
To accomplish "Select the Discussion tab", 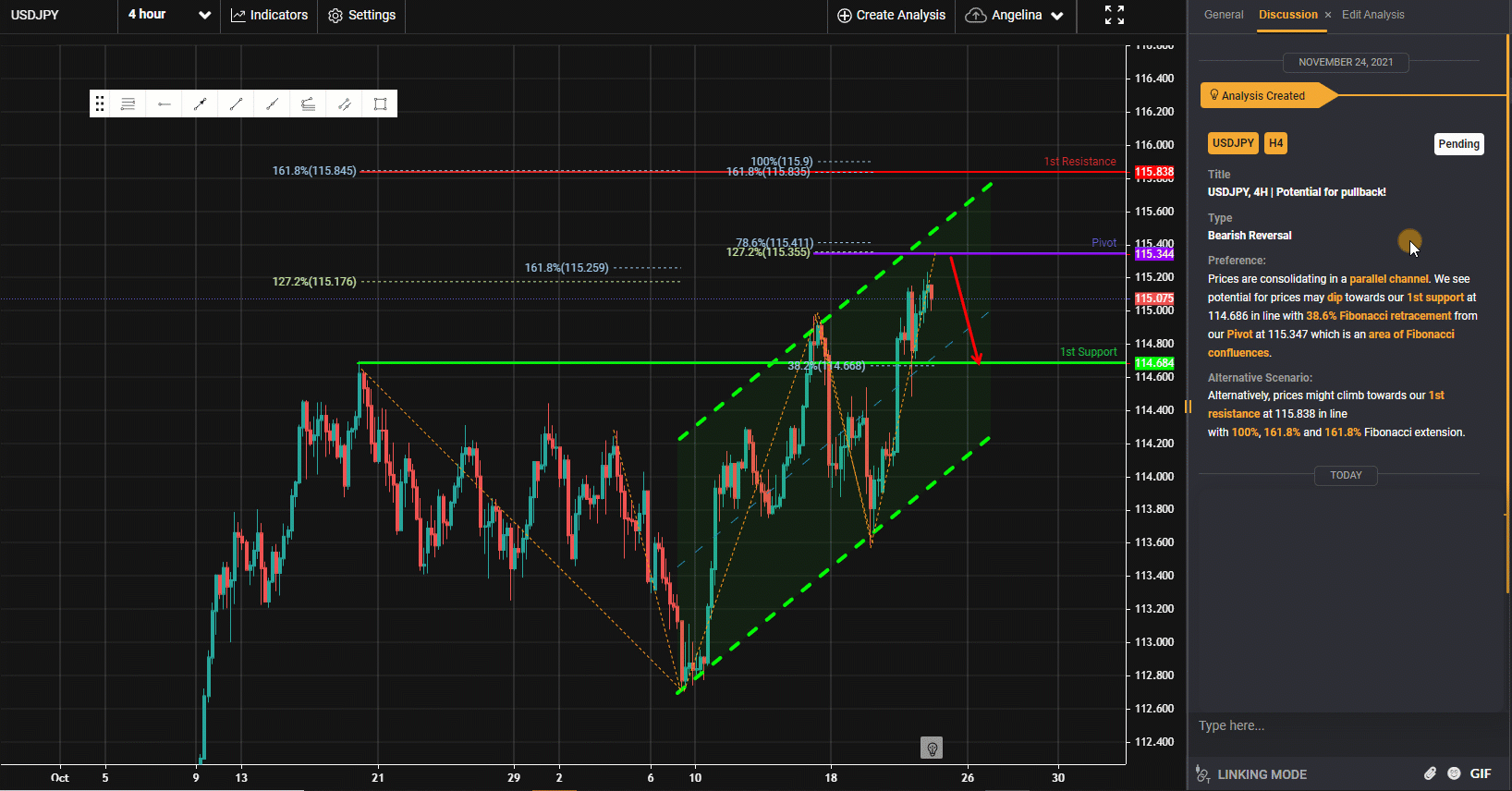I will click(x=1287, y=15).
